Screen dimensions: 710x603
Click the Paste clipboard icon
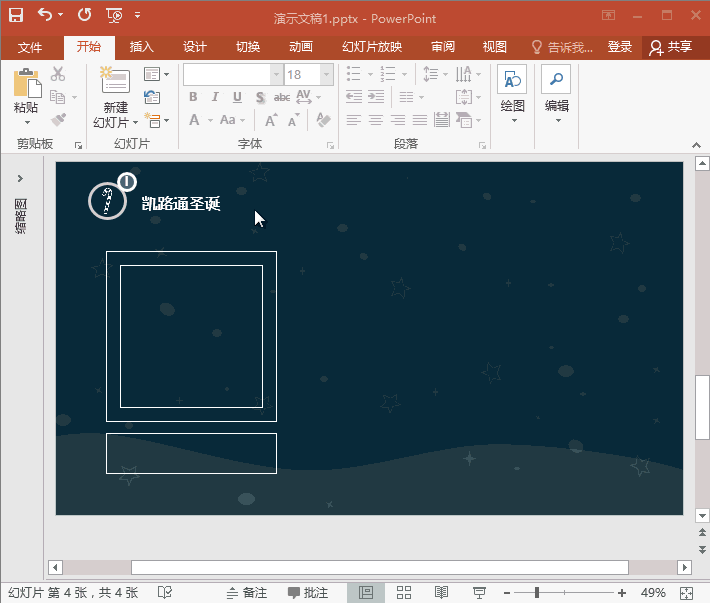[26, 86]
